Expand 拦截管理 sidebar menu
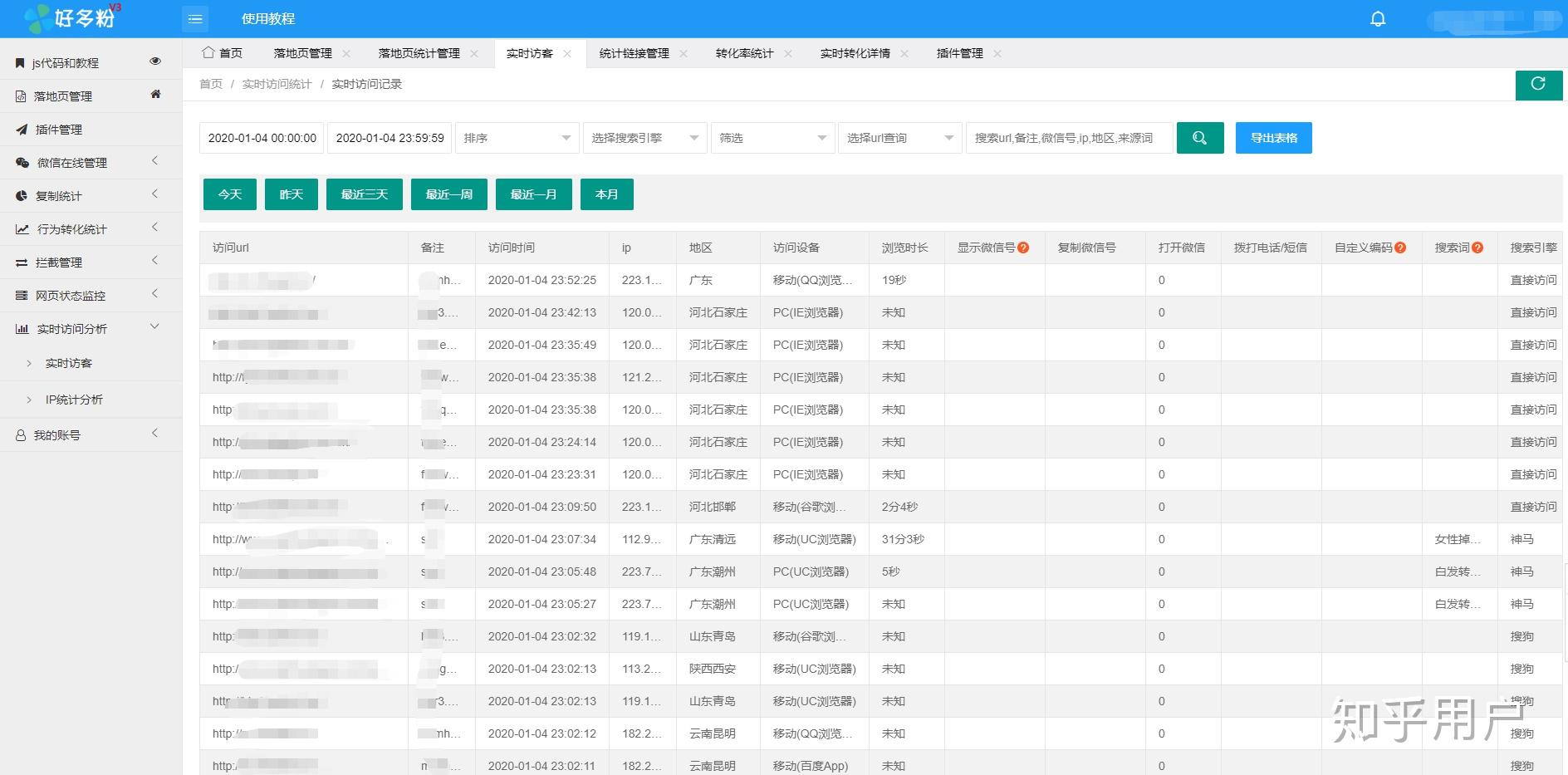Screen dimensions: 1568x775 (154, 261)
